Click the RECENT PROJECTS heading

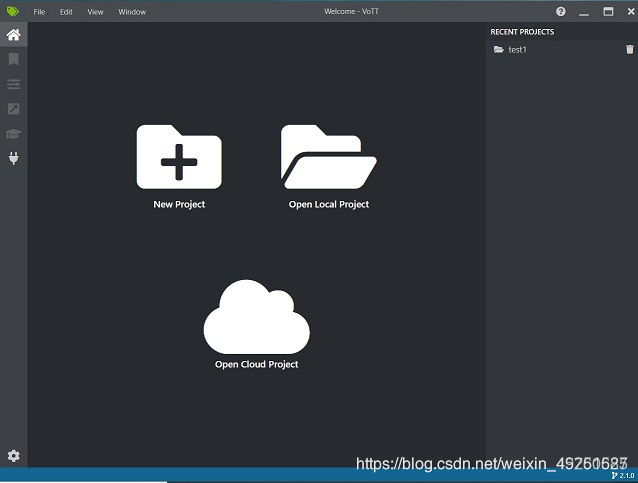point(522,32)
